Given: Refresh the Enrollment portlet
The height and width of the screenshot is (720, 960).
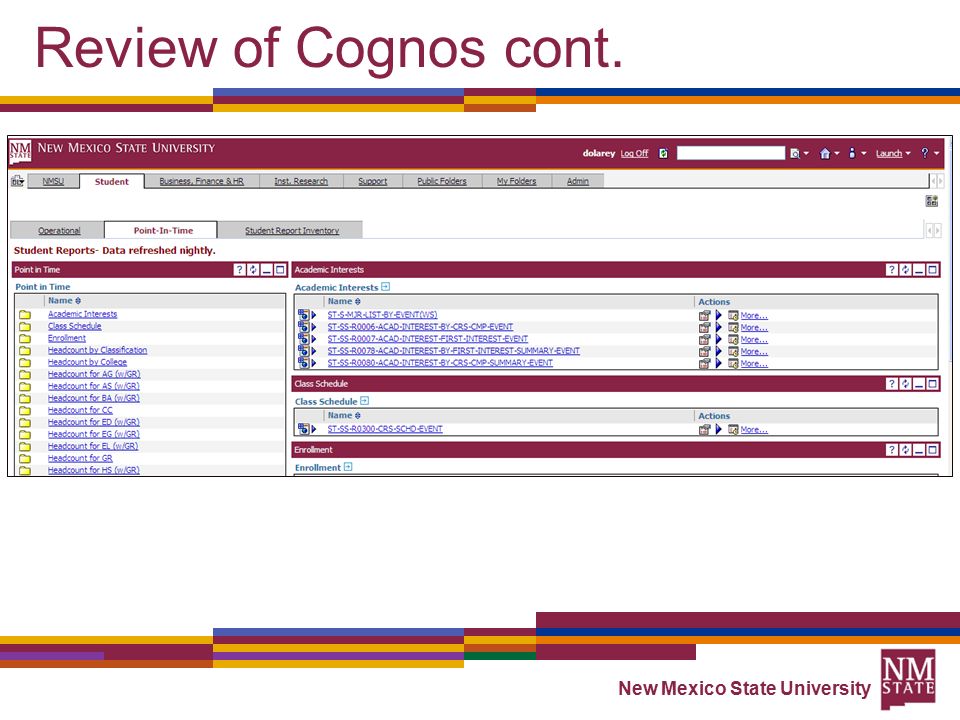Looking at the screenshot, I should (x=905, y=450).
